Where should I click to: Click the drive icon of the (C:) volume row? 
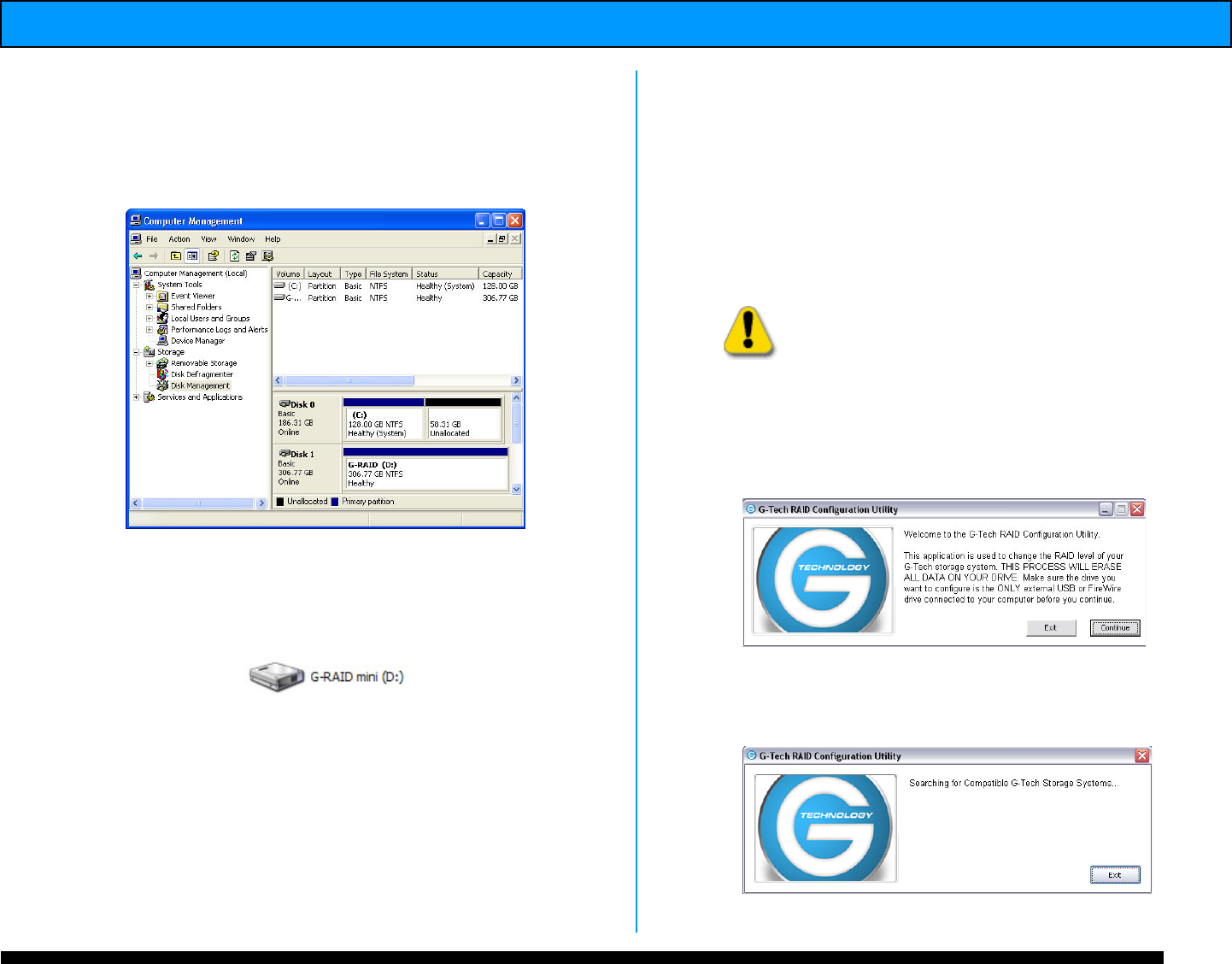pos(279,285)
